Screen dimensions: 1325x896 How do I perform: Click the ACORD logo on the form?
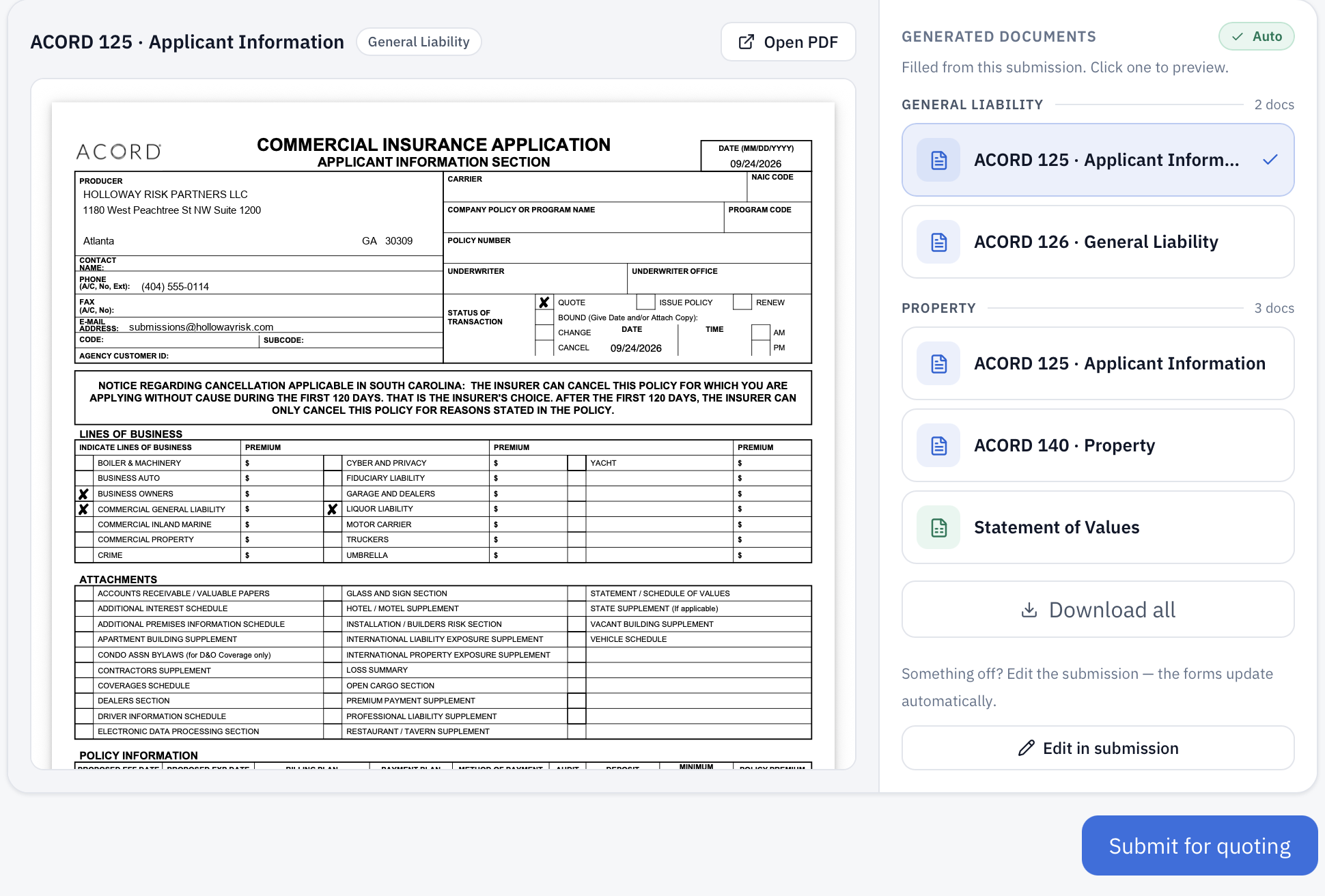click(119, 152)
